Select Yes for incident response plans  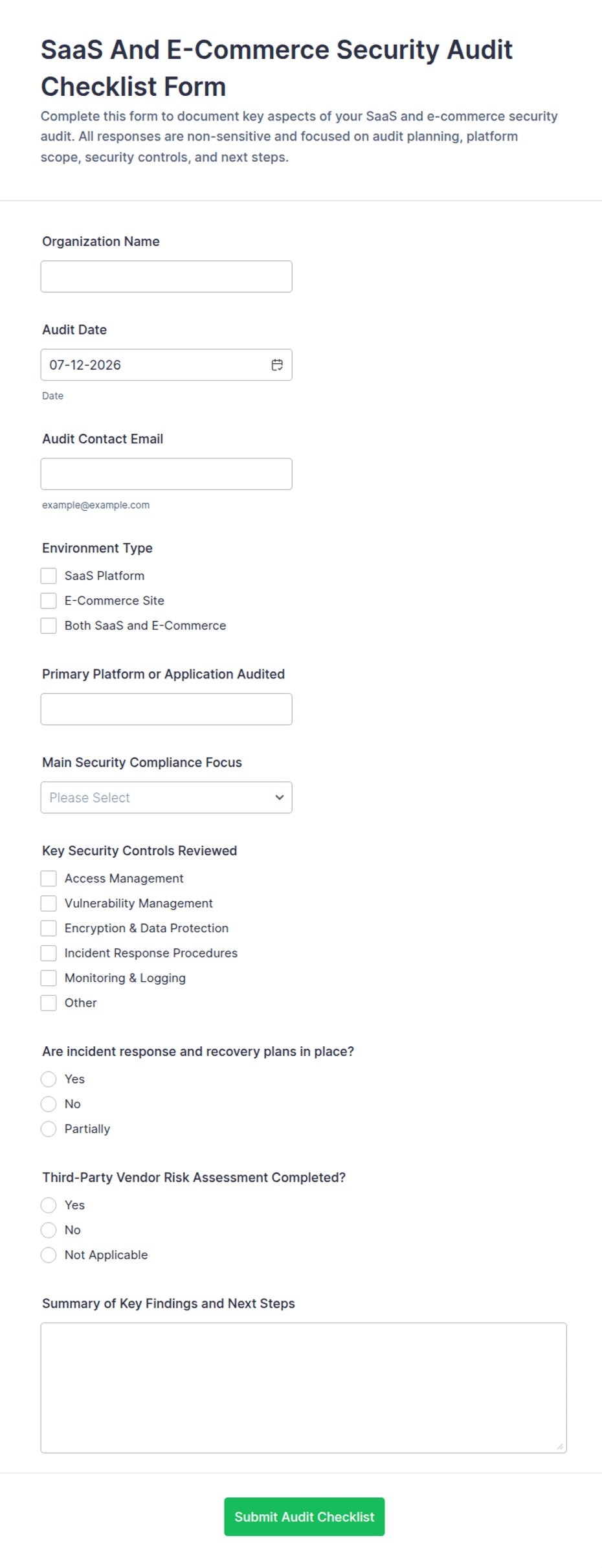(x=49, y=1079)
